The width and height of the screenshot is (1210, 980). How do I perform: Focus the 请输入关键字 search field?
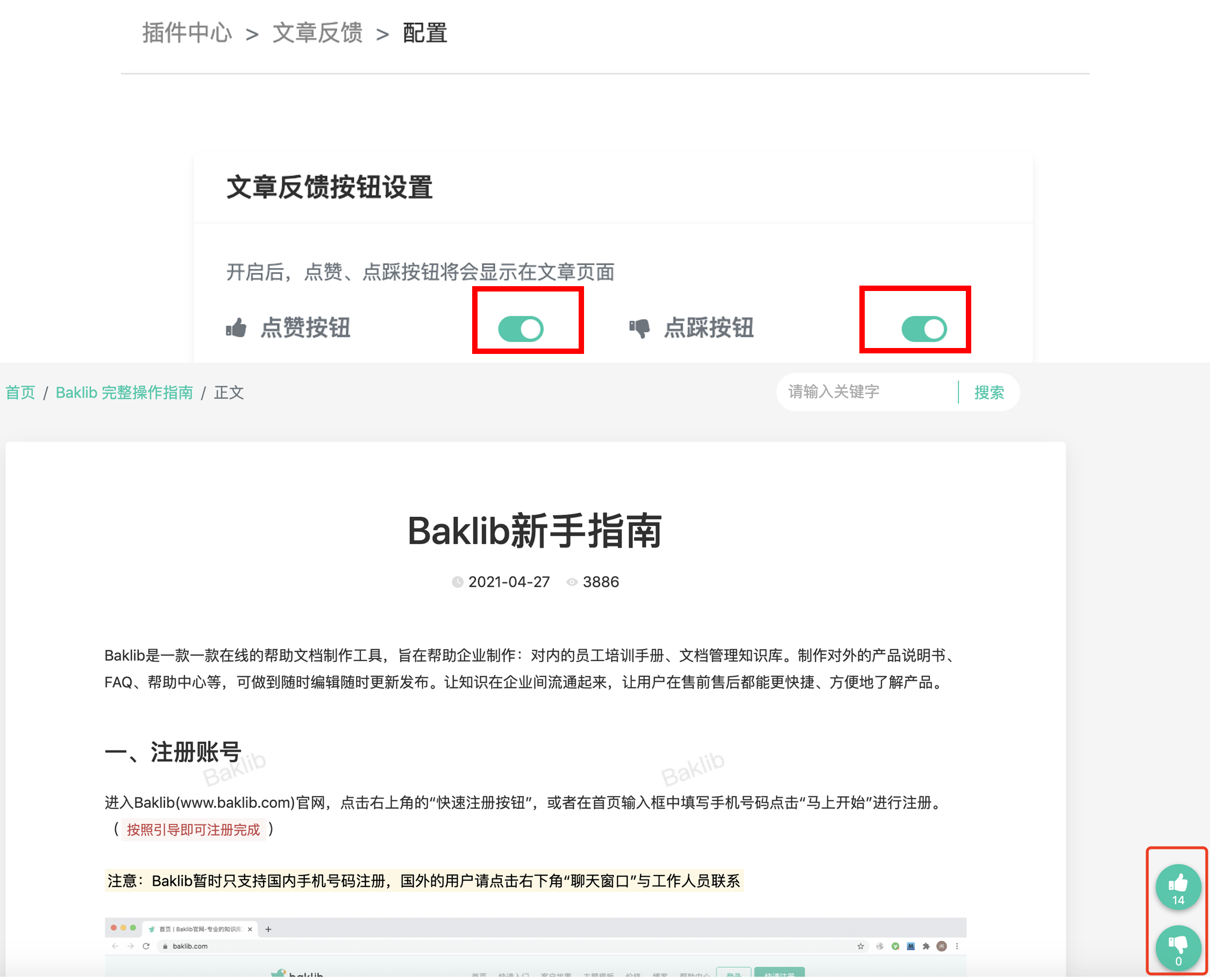point(867,392)
